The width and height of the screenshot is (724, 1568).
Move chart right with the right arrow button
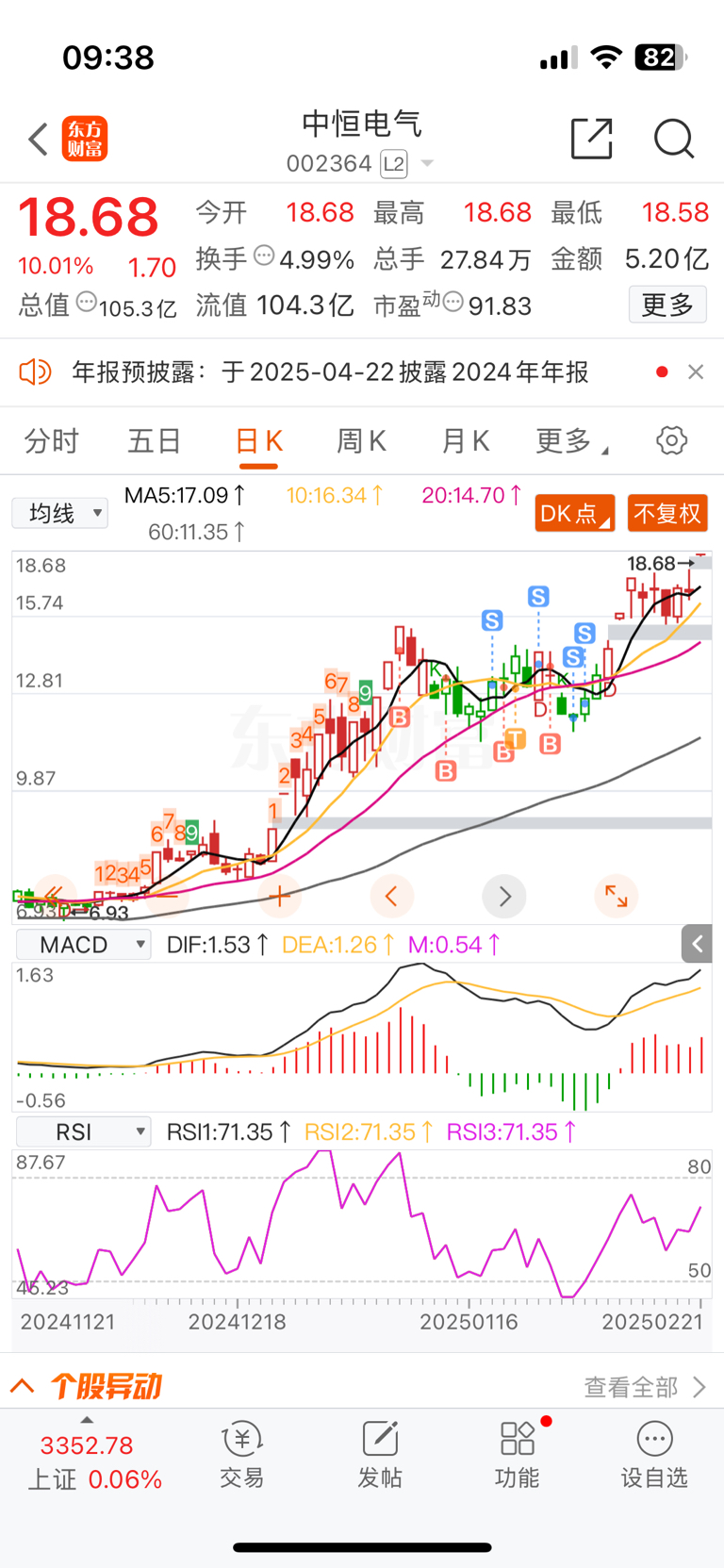click(504, 895)
